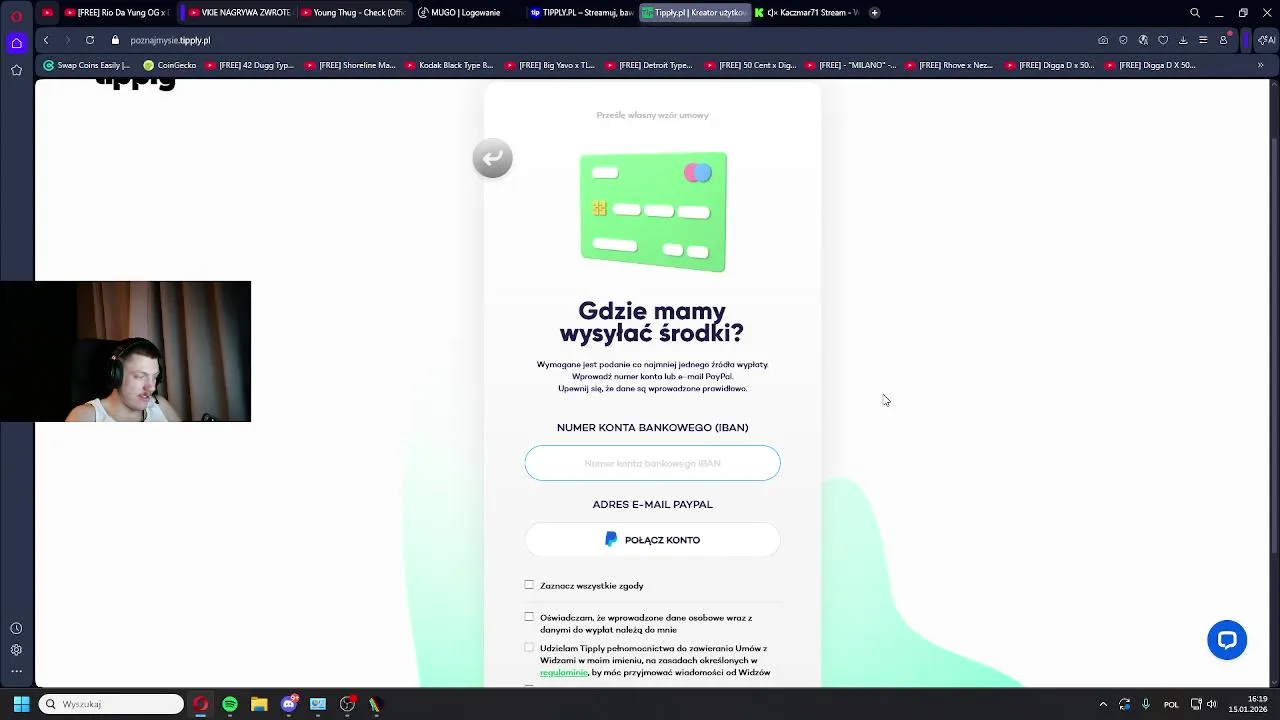
Task: Open the sidebar three-dots more menu
Action: [x=16, y=671]
